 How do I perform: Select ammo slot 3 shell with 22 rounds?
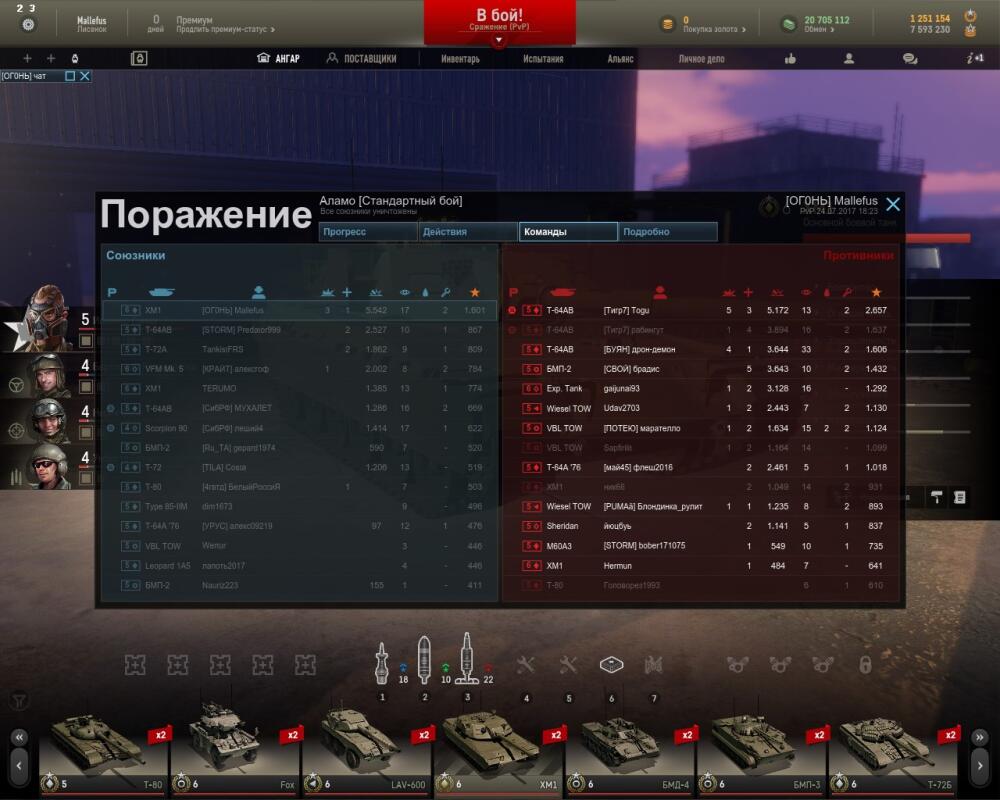pyautogui.click(x=466, y=659)
